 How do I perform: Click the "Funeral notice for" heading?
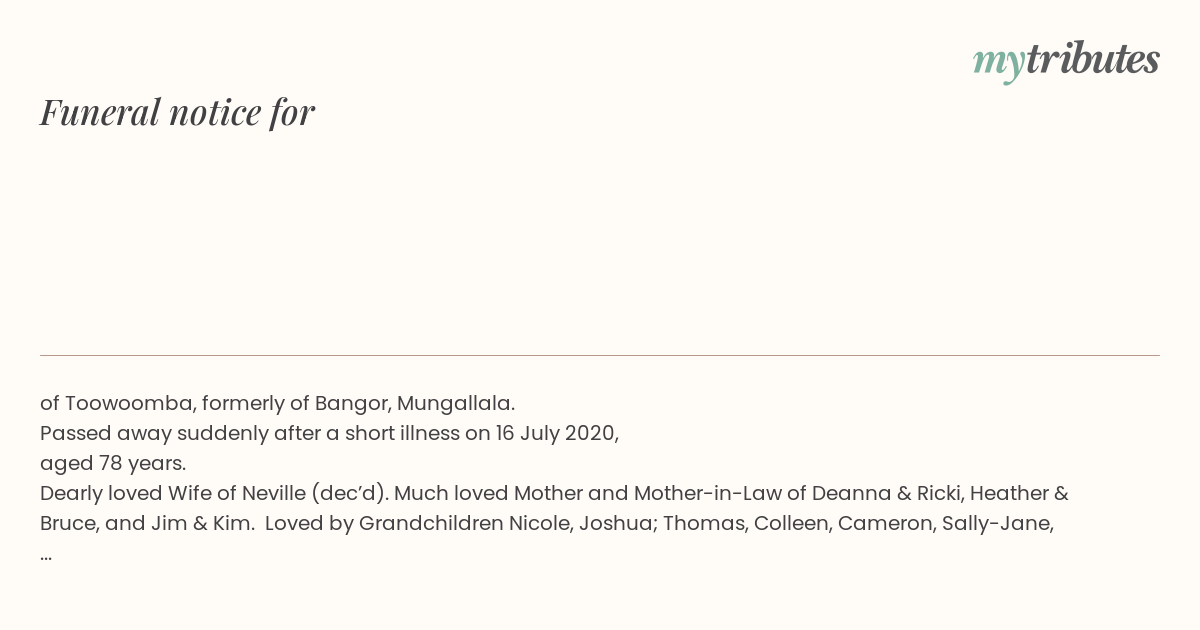(x=177, y=112)
